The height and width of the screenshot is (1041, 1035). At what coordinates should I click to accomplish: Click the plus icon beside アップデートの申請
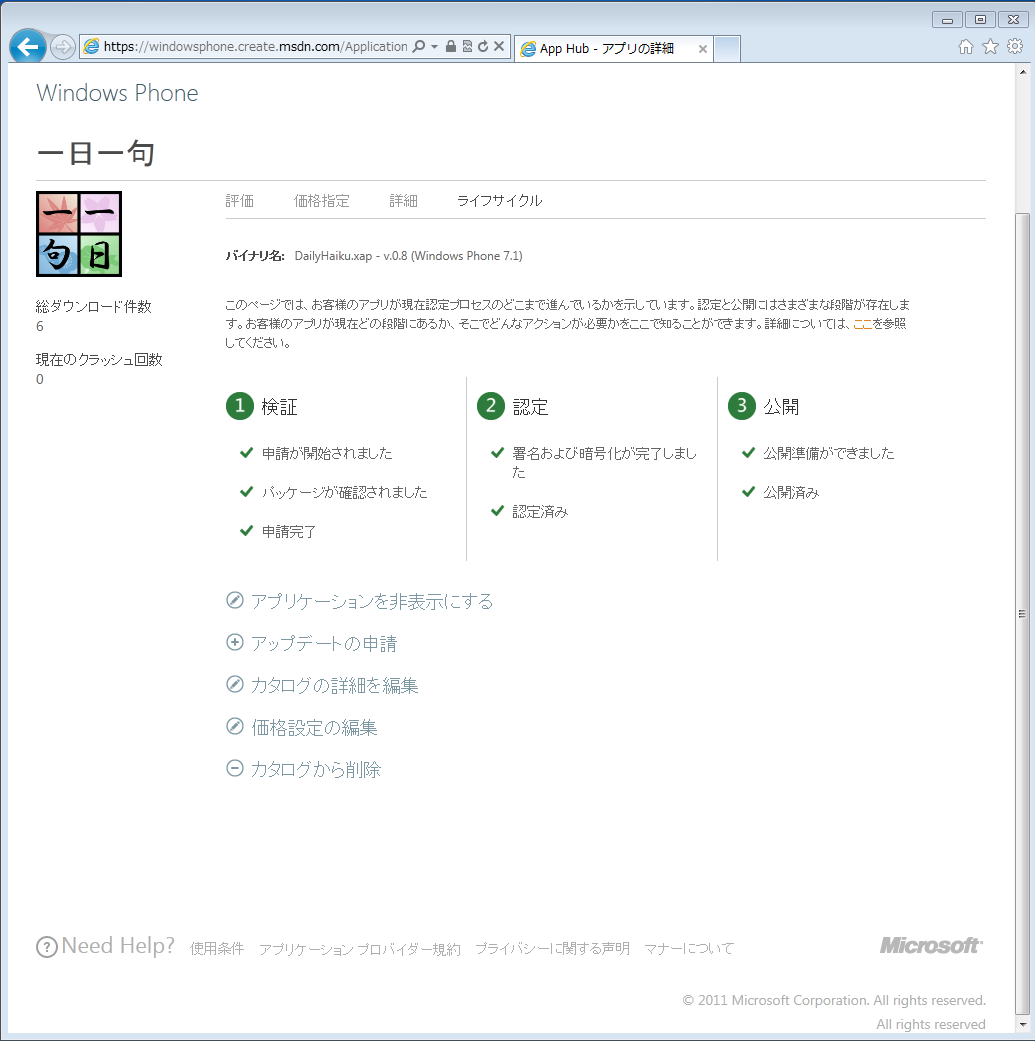pos(235,642)
